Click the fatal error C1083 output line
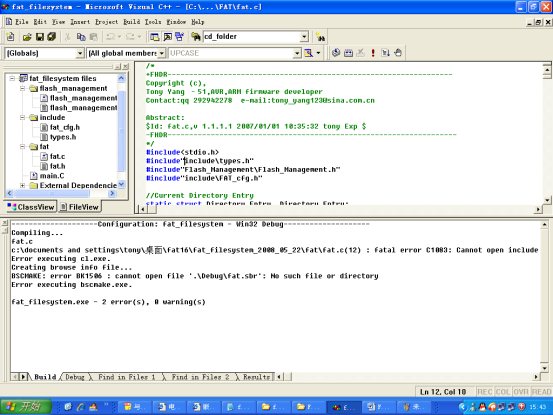 [275, 250]
